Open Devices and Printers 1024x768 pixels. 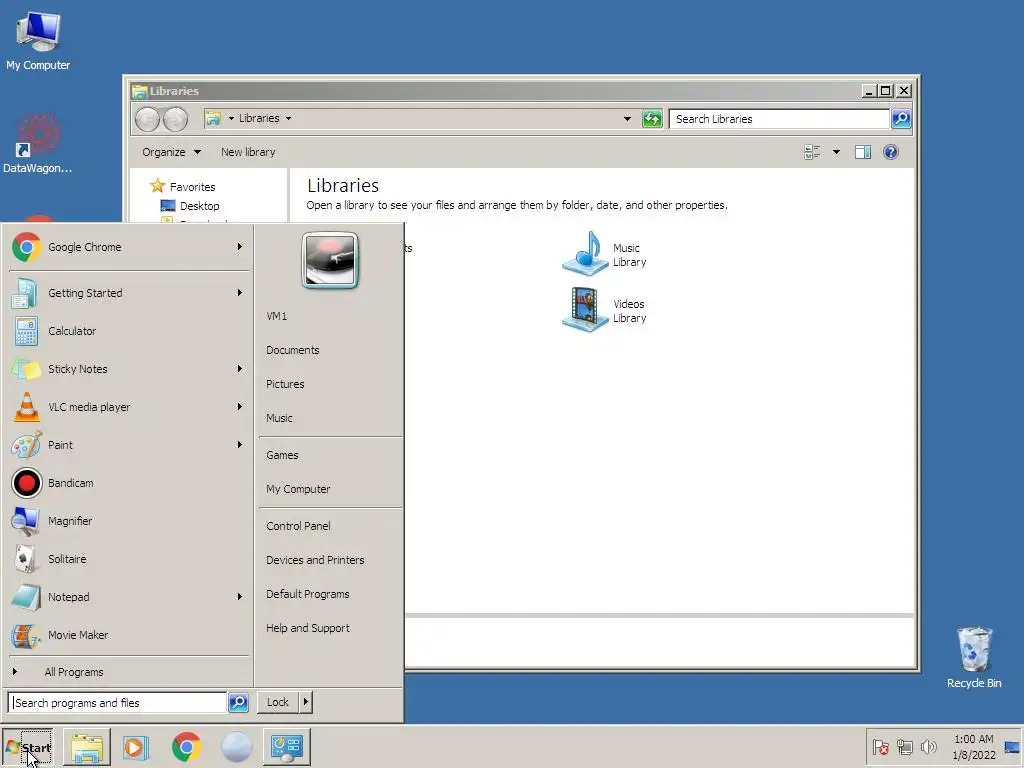(330, 560)
